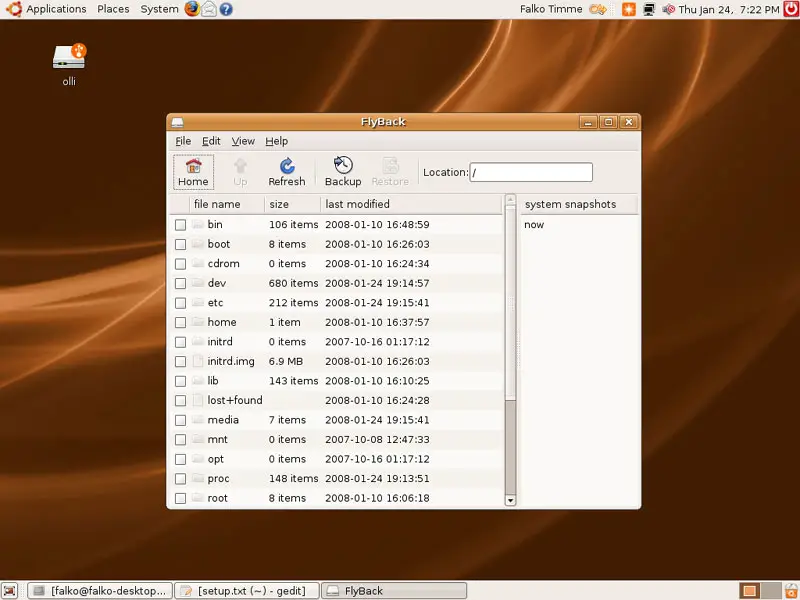Click the opt folder icon
Viewport: 800px width, 600px height.
coord(198,459)
